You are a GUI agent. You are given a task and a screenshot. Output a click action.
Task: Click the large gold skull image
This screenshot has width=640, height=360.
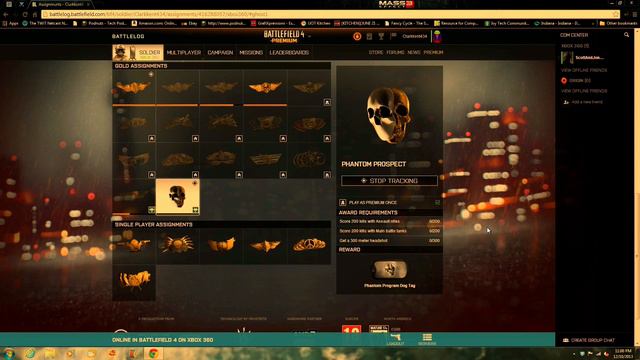[389, 116]
